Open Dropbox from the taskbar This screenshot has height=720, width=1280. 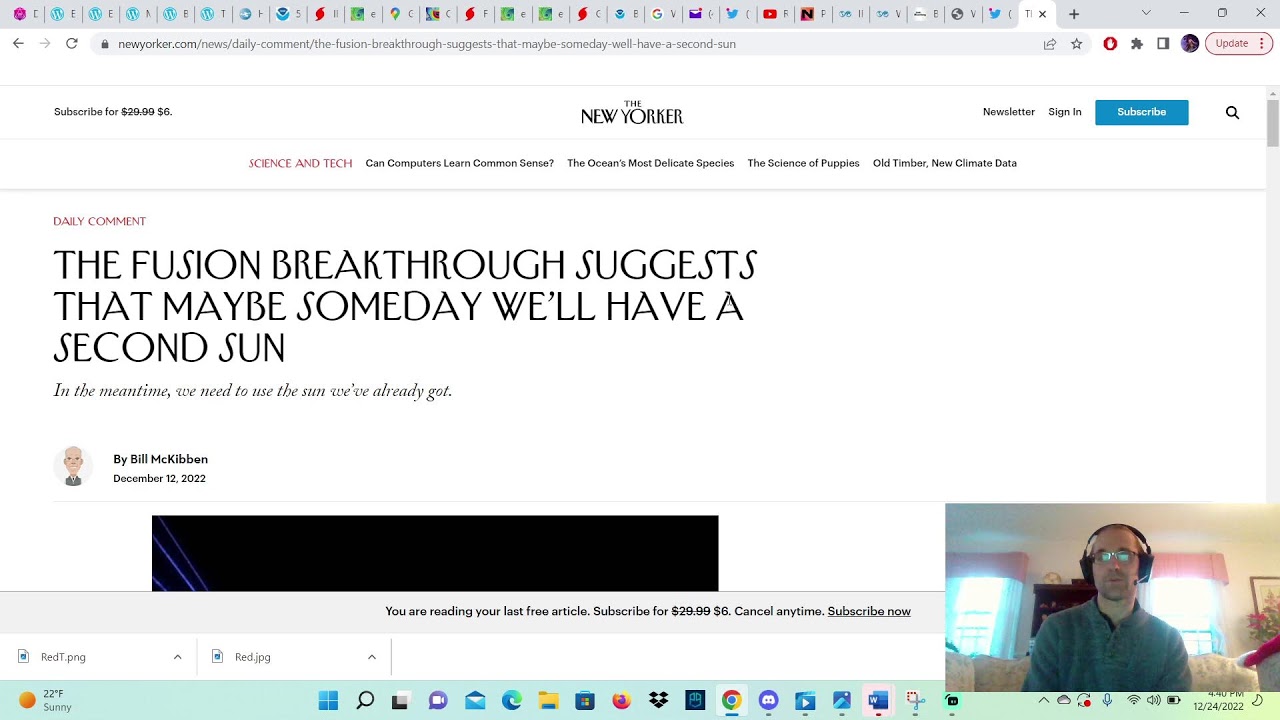click(658, 701)
